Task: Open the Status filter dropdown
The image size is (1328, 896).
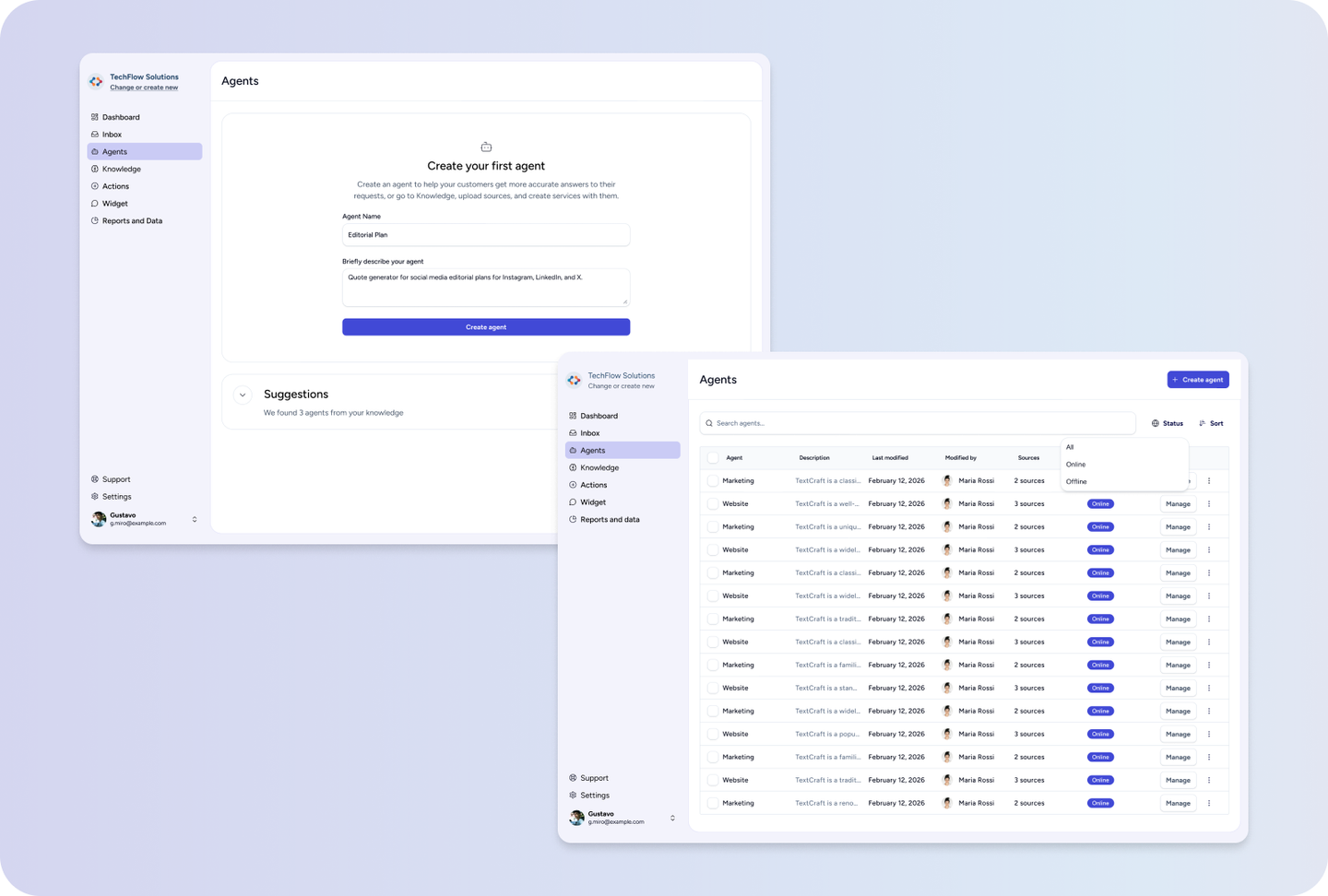Action: point(1168,424)
